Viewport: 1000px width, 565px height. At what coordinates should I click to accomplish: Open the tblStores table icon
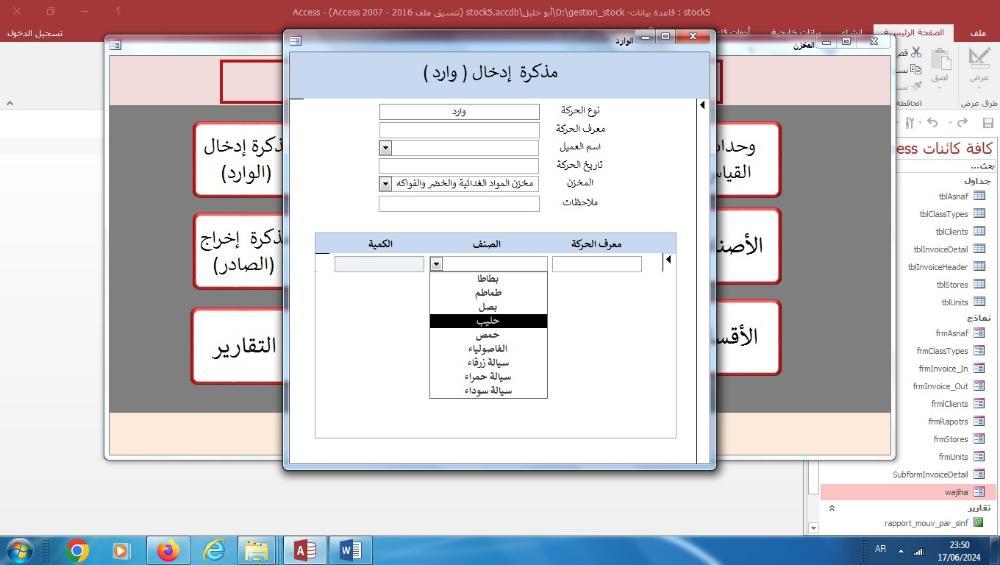(979, 284)
